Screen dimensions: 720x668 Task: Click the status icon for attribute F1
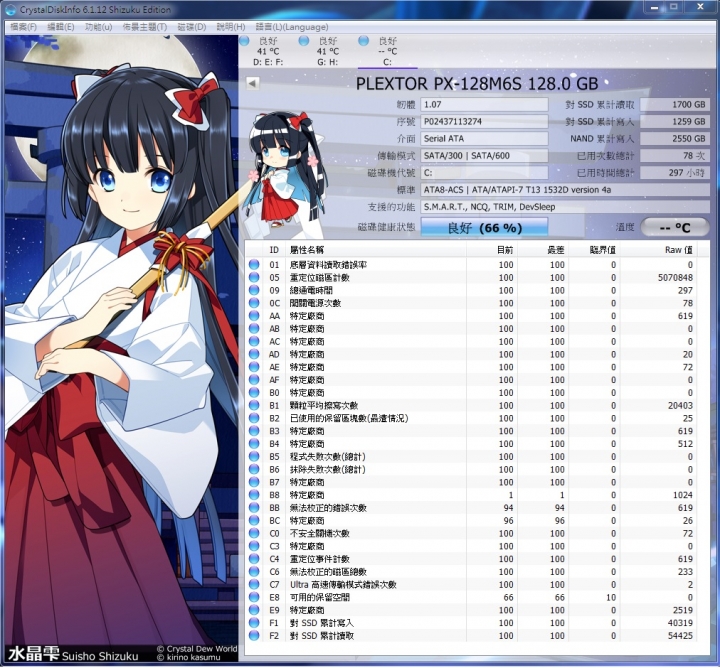pos(253,623)
